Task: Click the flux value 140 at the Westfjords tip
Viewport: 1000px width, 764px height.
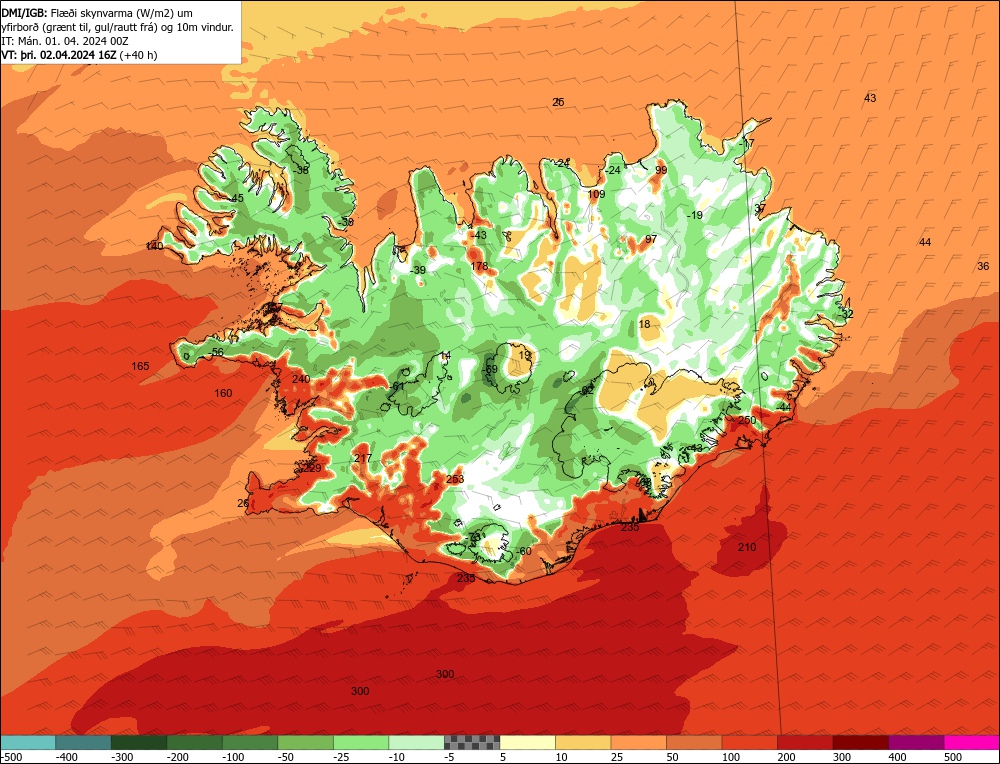Action: [154, 246]
